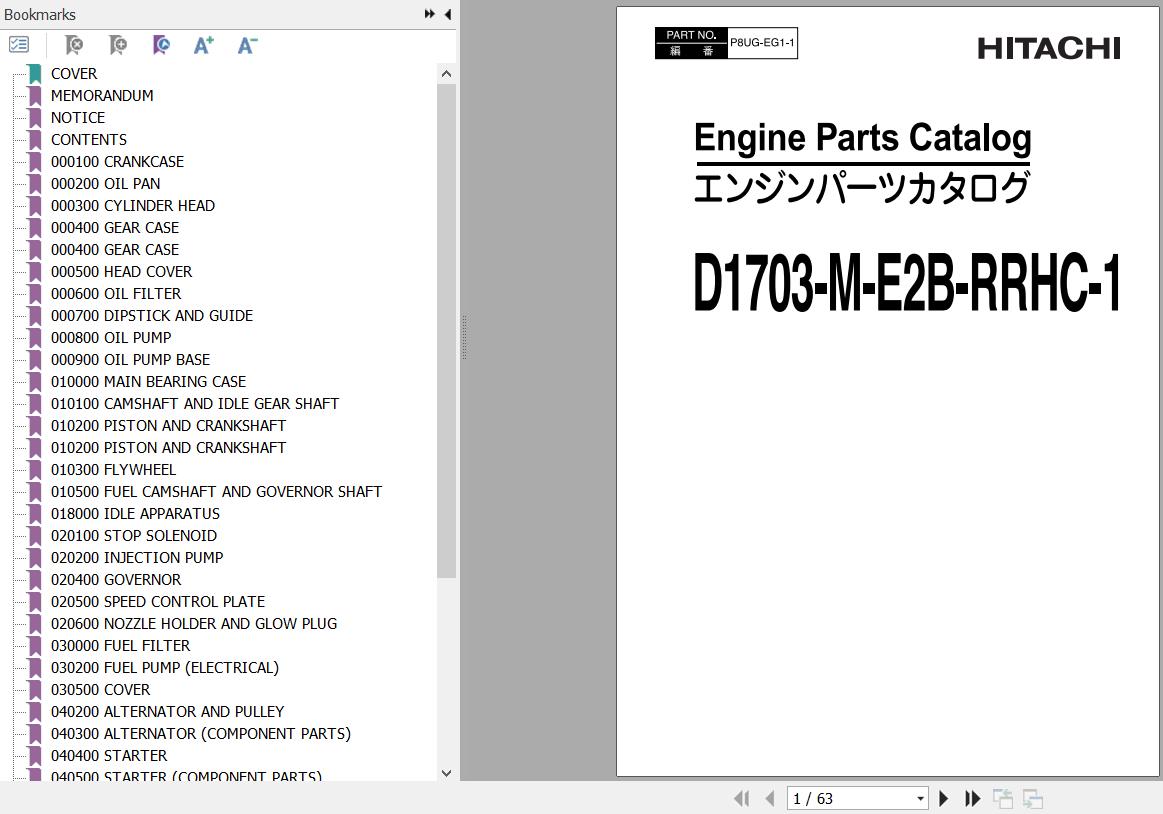The height and width of the screenshot is (814, 1163).
Task: Click the bookmark icon beside CONTENTS
Action: [35, 140]
